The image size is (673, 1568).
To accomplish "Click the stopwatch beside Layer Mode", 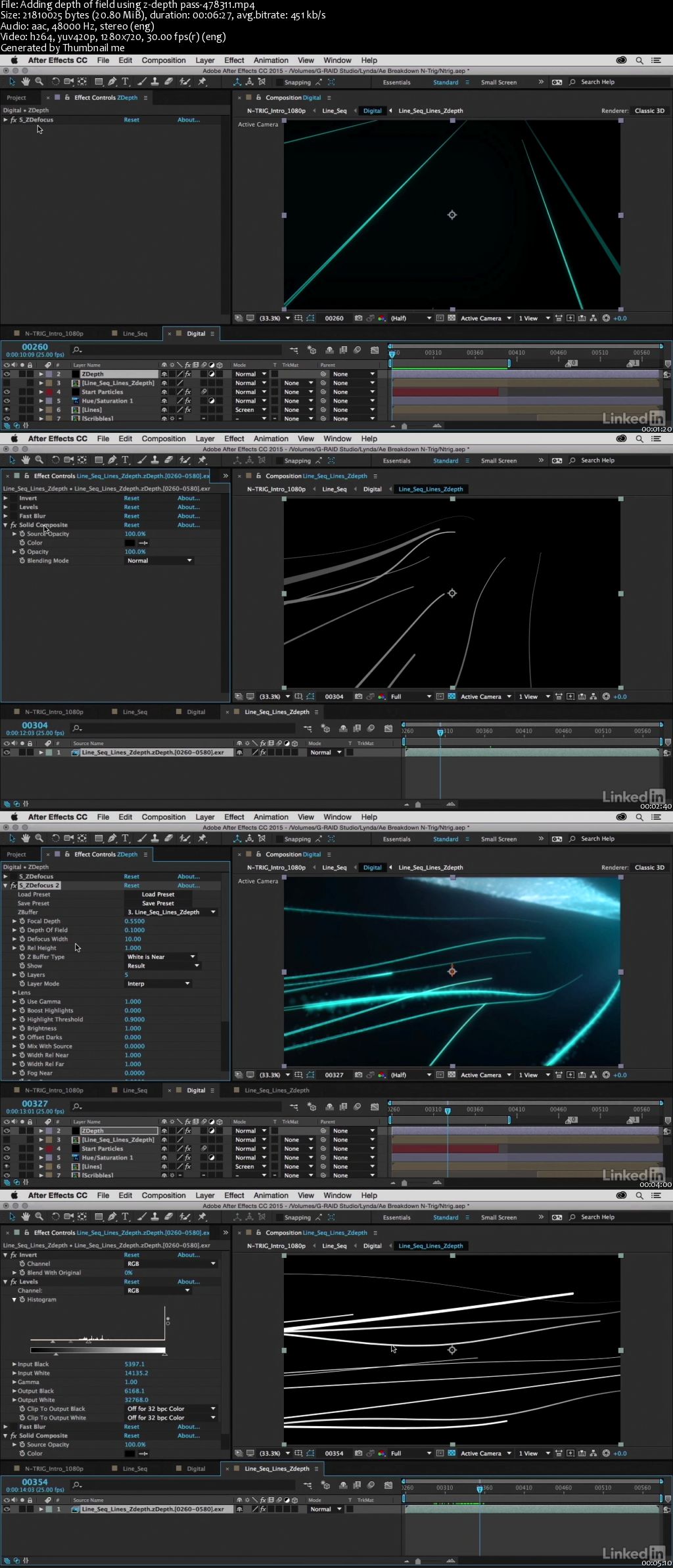I will [x=22, y=983].
